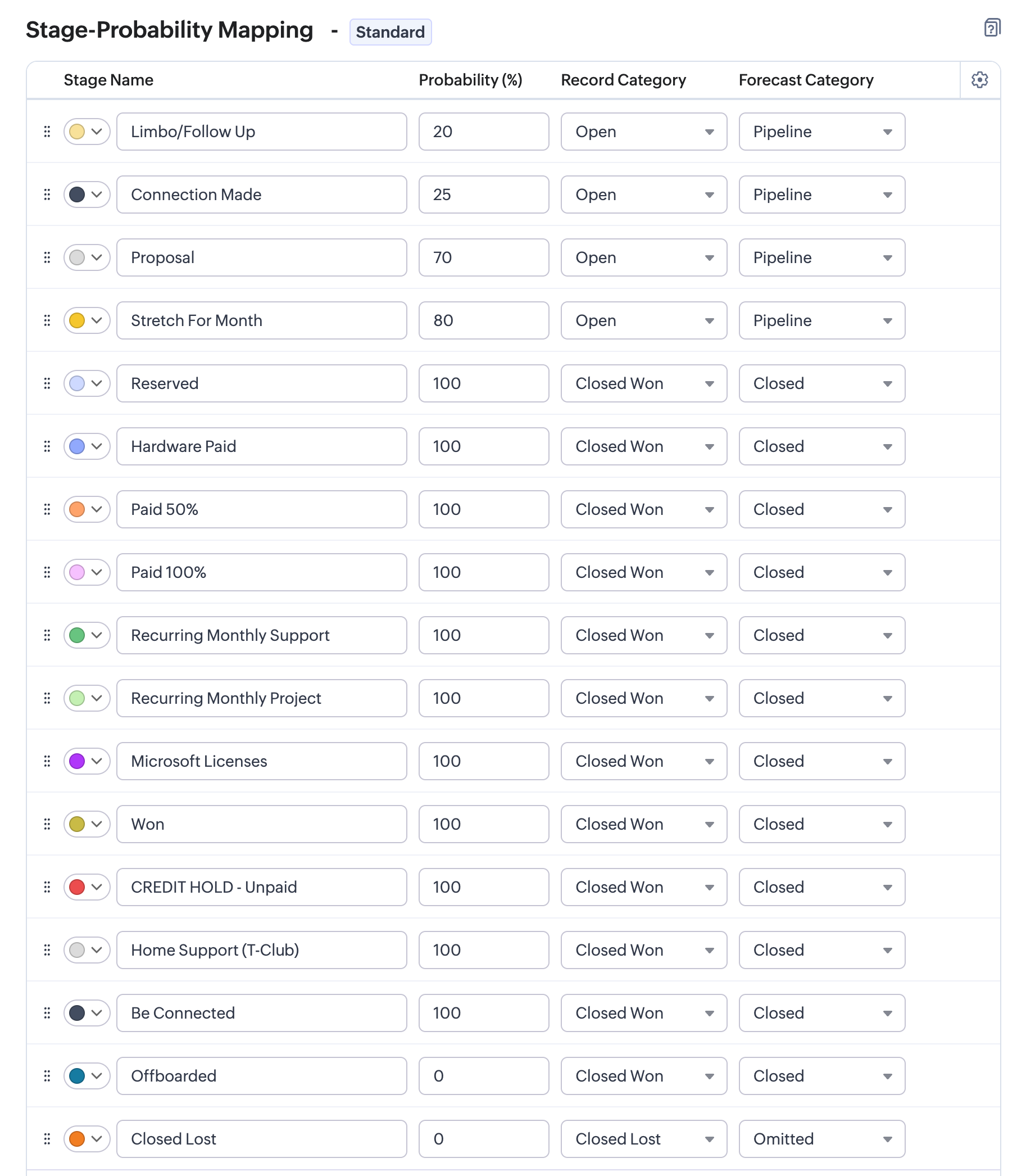Click drag handle for Closed Lost row
1017x1176 pixels.
(x=47, y=1138)
